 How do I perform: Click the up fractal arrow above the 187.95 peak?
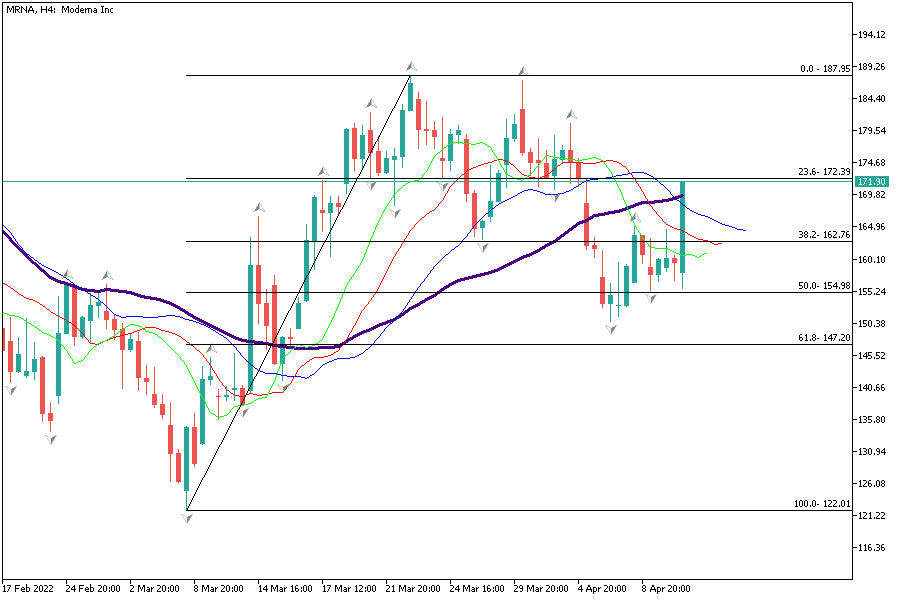pos(411,67)
